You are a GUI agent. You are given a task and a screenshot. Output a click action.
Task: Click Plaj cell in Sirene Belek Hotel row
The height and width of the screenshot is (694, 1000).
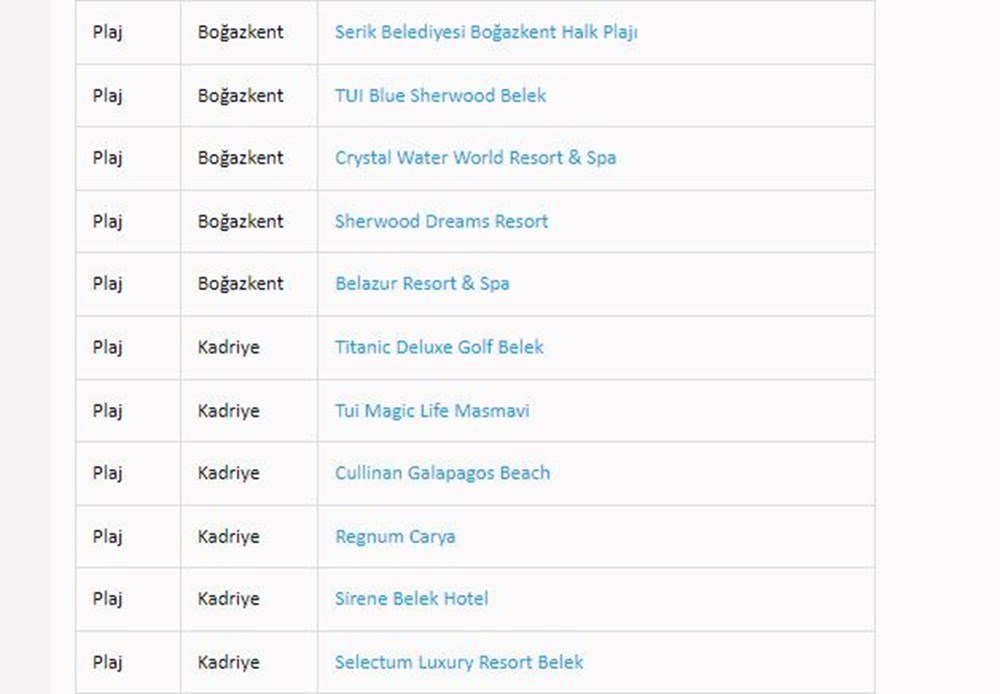pyautogui.click(x=107, y=599)
